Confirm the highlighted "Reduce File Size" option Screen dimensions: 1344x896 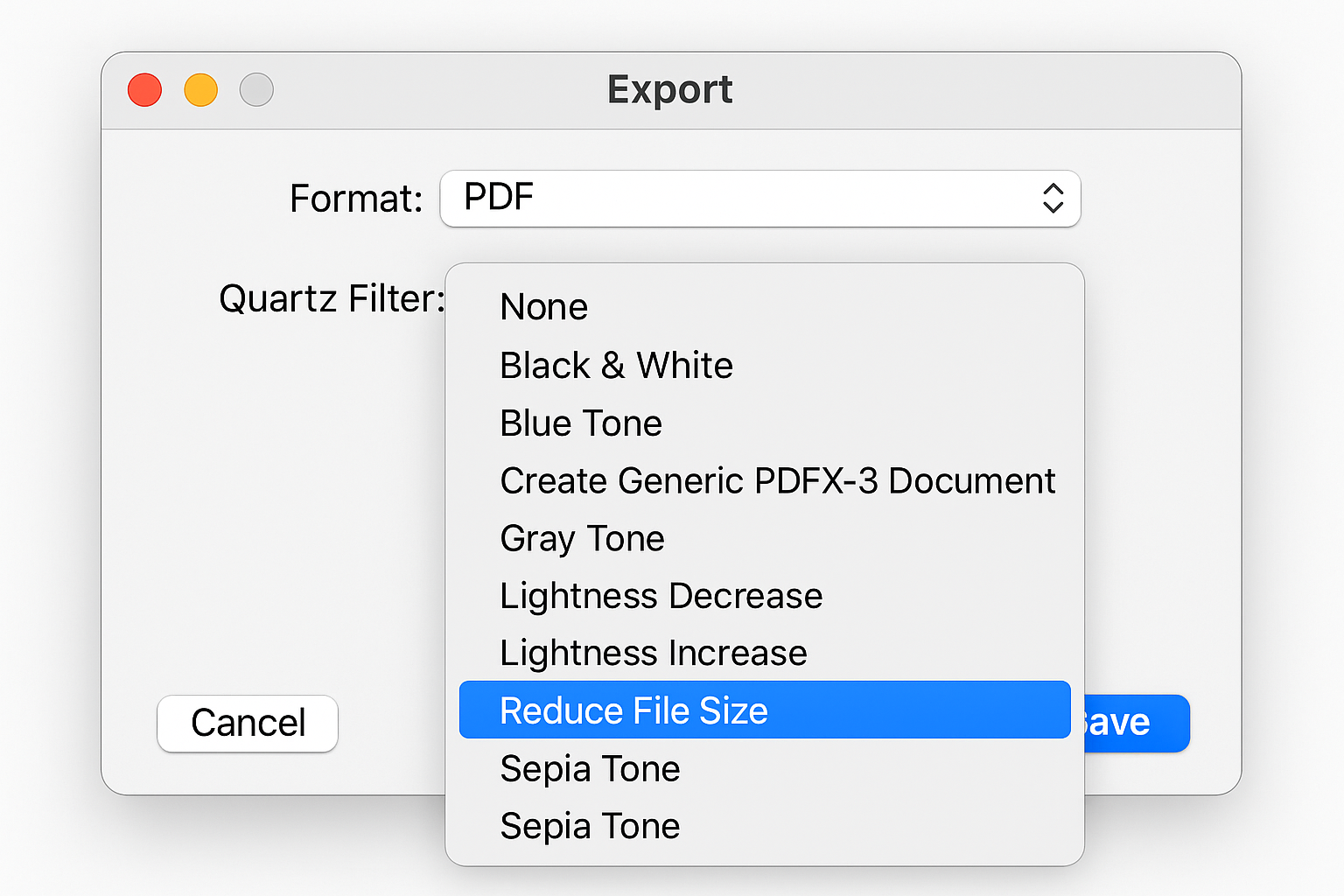[x=633, y=710]
